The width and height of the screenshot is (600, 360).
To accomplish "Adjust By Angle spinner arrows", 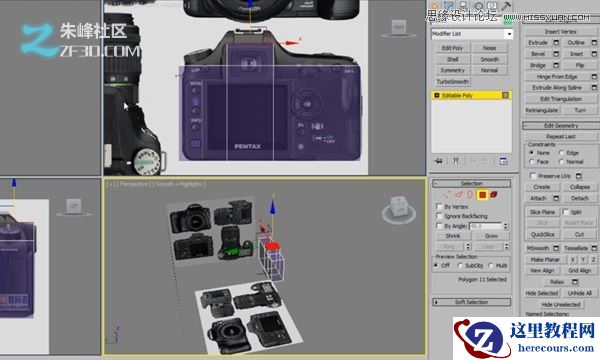I will coord(506,226).
